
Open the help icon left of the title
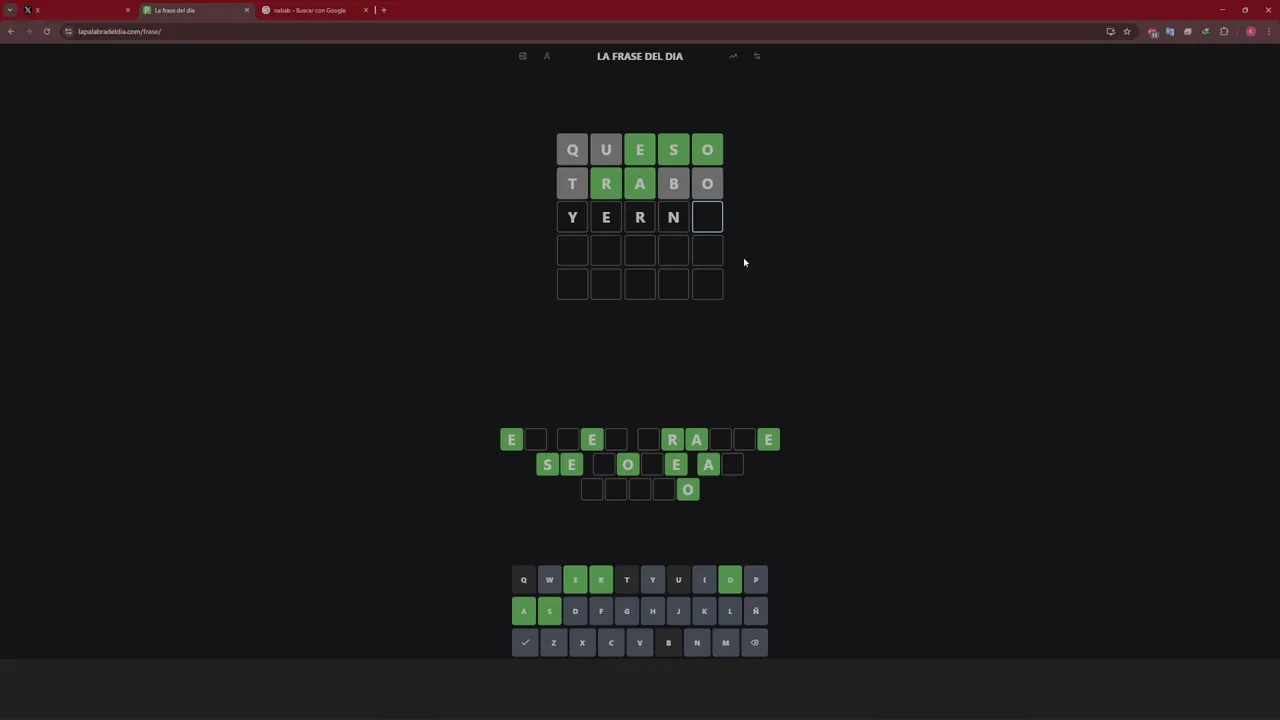click(522, 56)
